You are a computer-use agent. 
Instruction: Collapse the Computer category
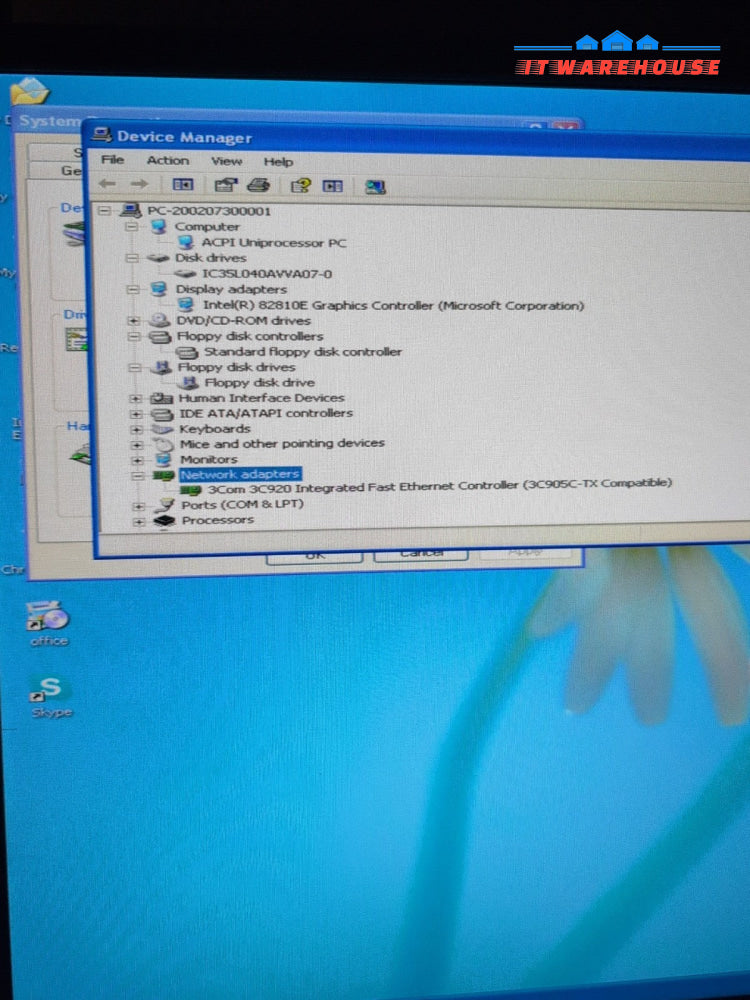(131, 226)
